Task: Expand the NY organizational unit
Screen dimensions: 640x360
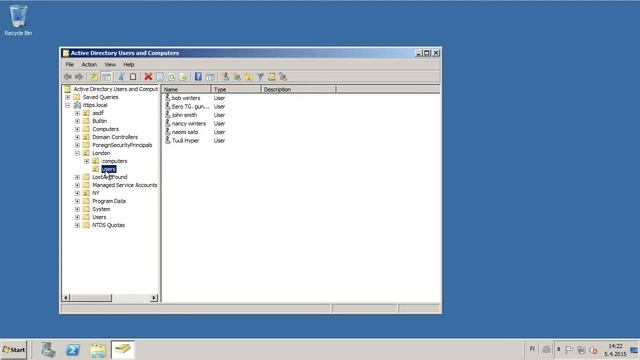Action: tap(77, 193)
